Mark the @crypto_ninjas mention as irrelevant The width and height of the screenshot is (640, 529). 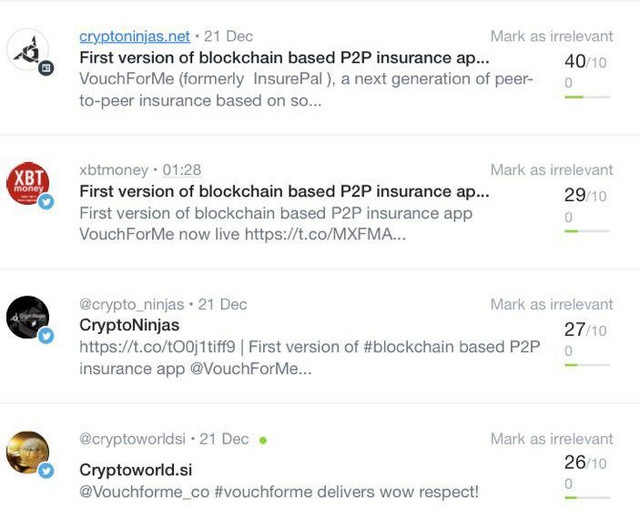pyautogui.click(x=552, y=304)
